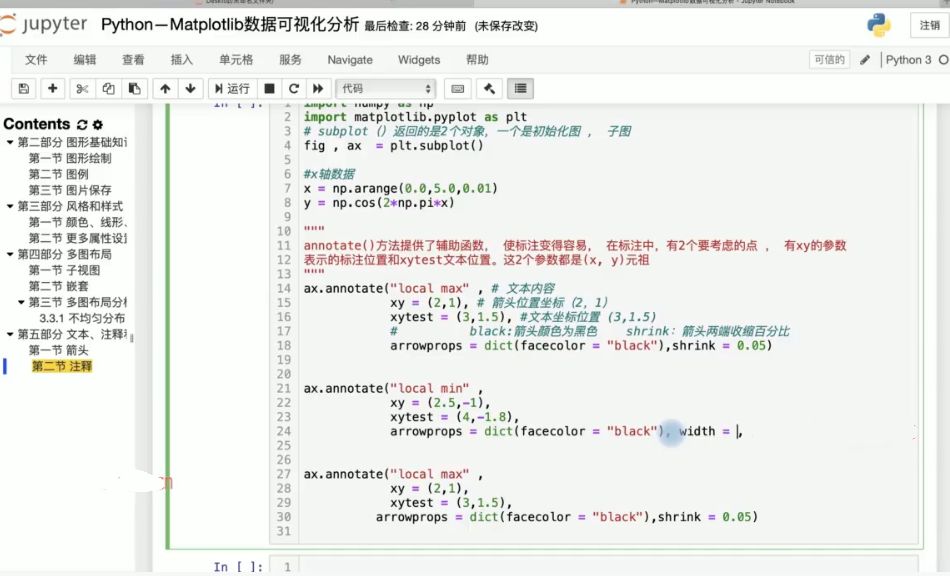Screen dimensions: 950x576
Task: Move the selected cell up
Action: coord(166,89)
